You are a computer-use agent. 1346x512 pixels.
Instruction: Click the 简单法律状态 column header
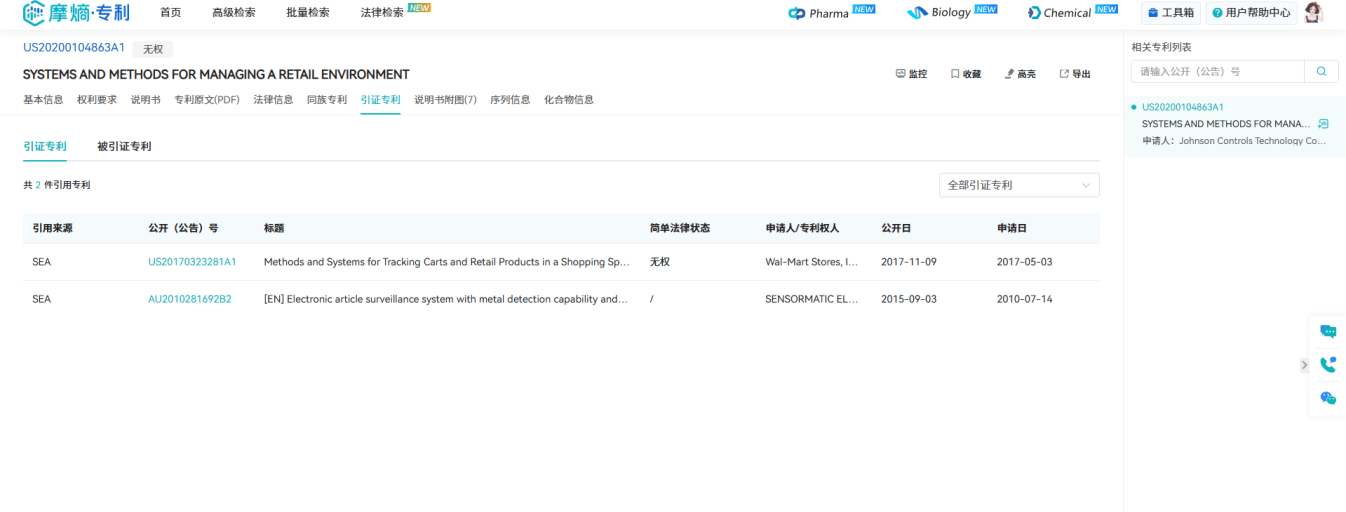tap(680, 228)
